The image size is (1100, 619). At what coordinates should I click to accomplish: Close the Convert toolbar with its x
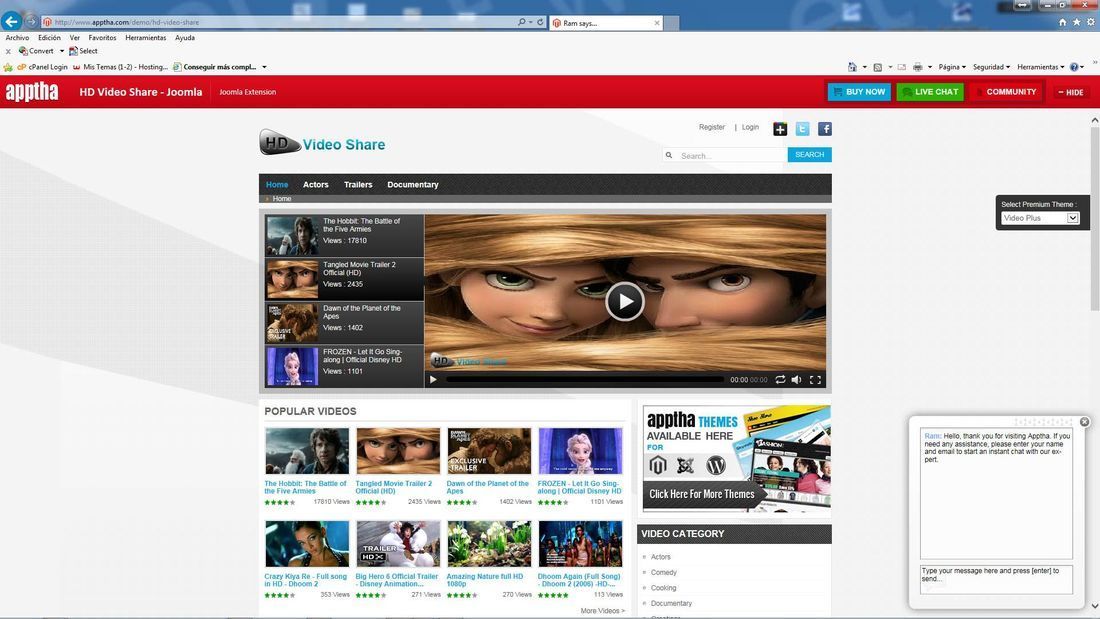(8, 51)
